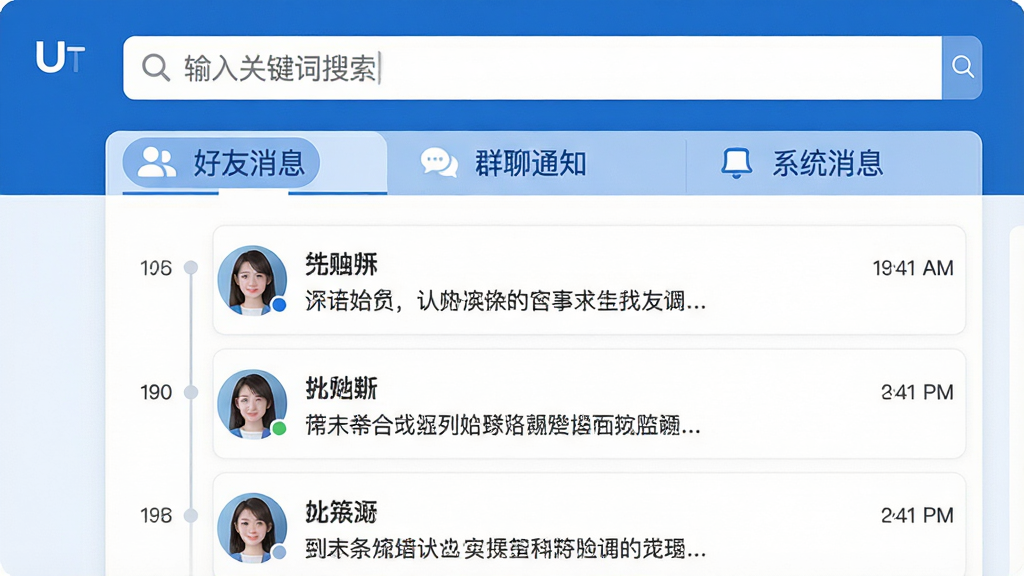
Task: Open the 群聊通知 tab
Action: [x=536, y=163]
